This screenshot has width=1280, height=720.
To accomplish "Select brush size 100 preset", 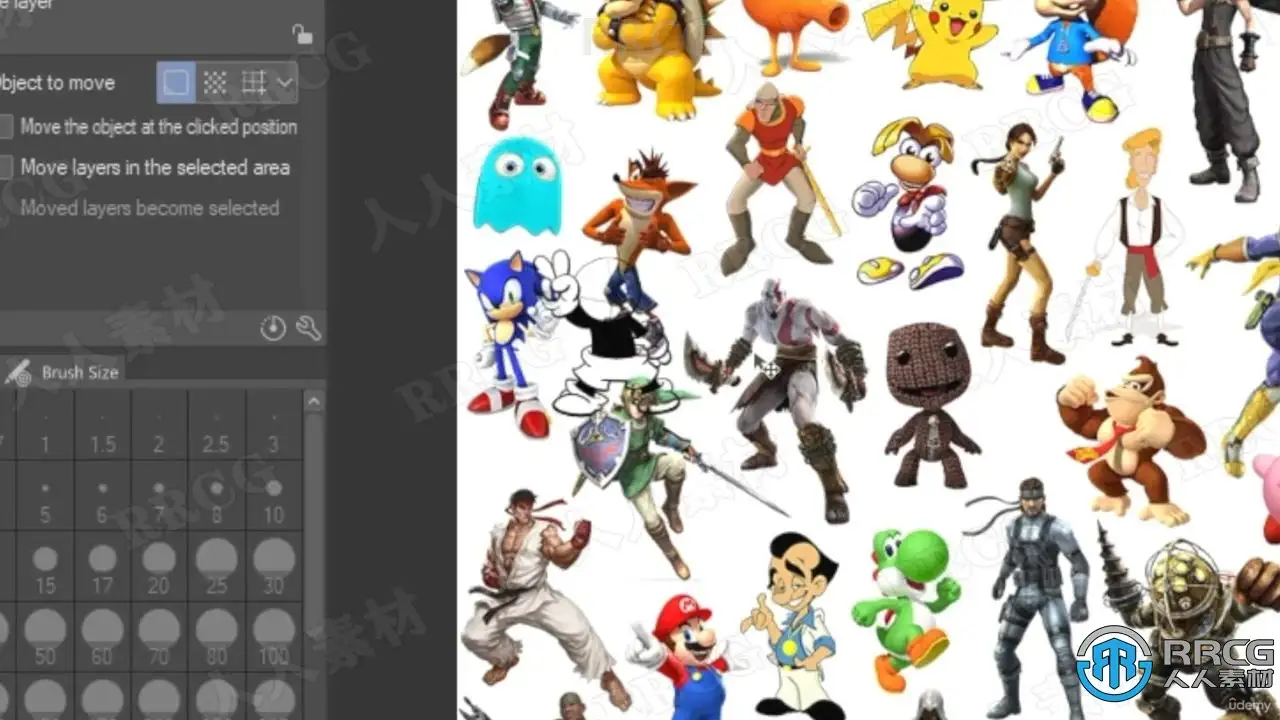I will (274, 638).
